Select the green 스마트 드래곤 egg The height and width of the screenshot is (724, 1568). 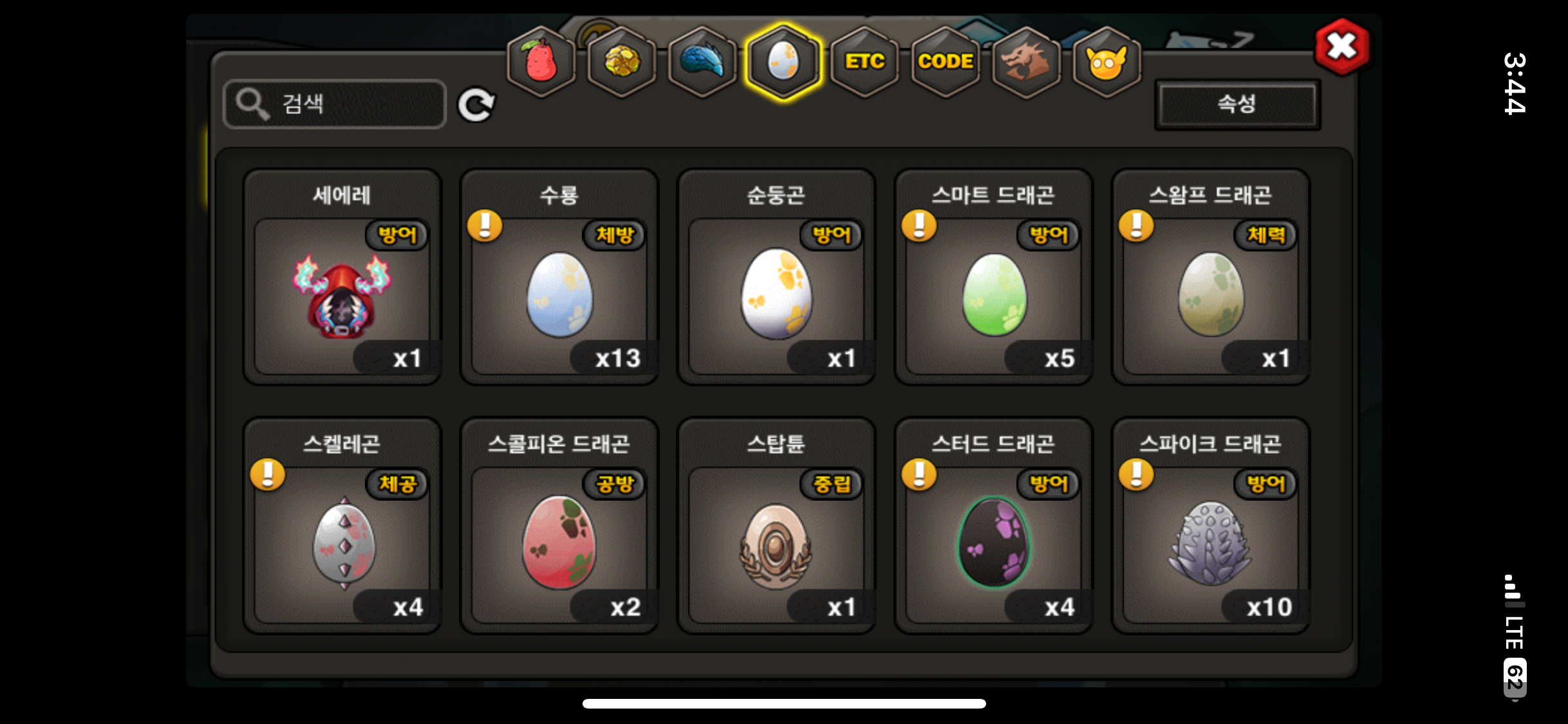click(993, 277)
